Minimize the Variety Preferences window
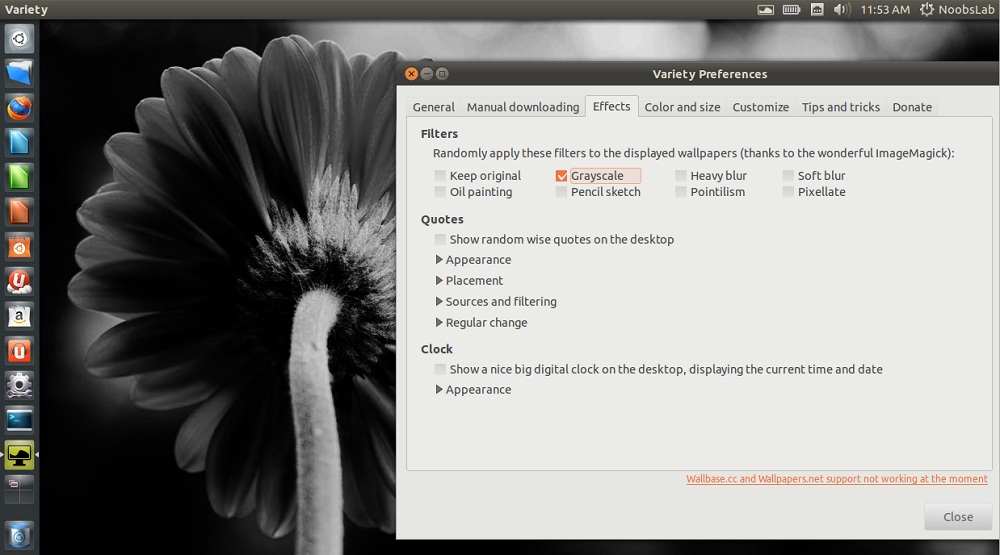 427,74
